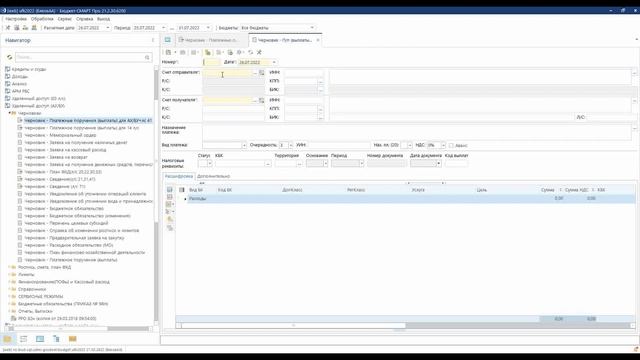Click the pin icon in the main toolbar
640x360 pixels.
(x=7, y=28)
